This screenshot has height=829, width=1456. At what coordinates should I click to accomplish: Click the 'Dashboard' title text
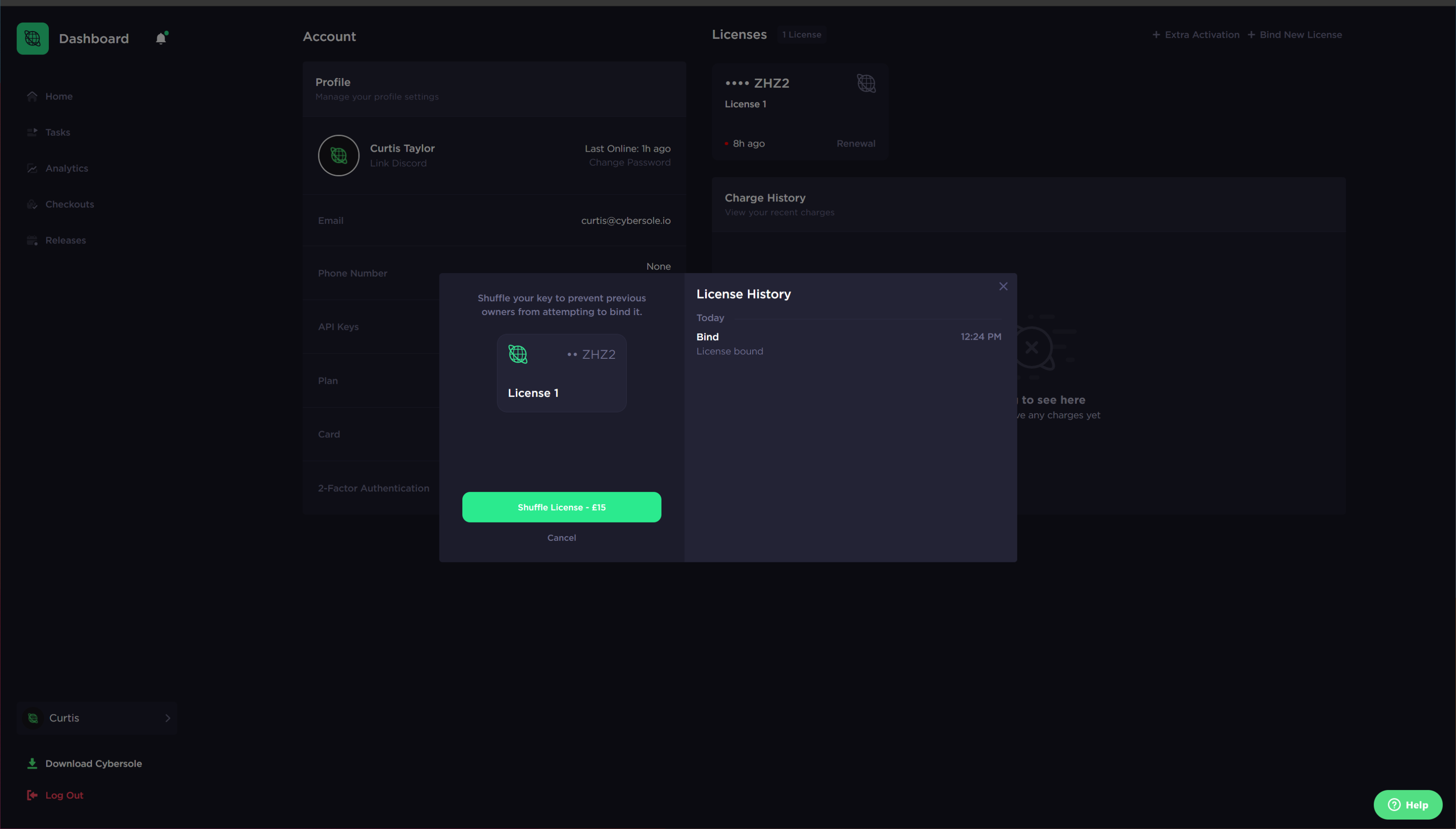[94, 38]
